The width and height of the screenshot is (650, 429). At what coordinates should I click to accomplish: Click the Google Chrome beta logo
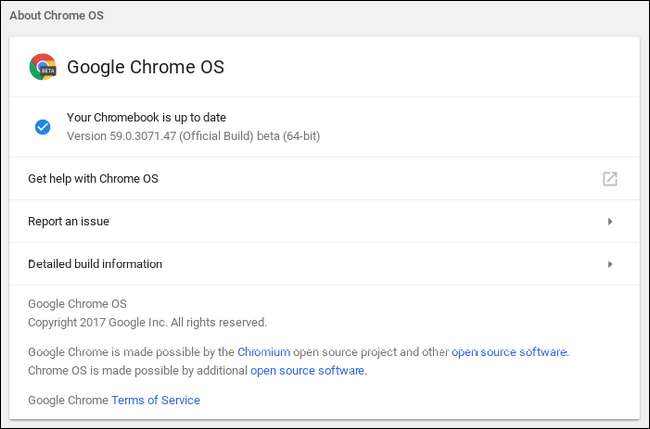point(43,67)
